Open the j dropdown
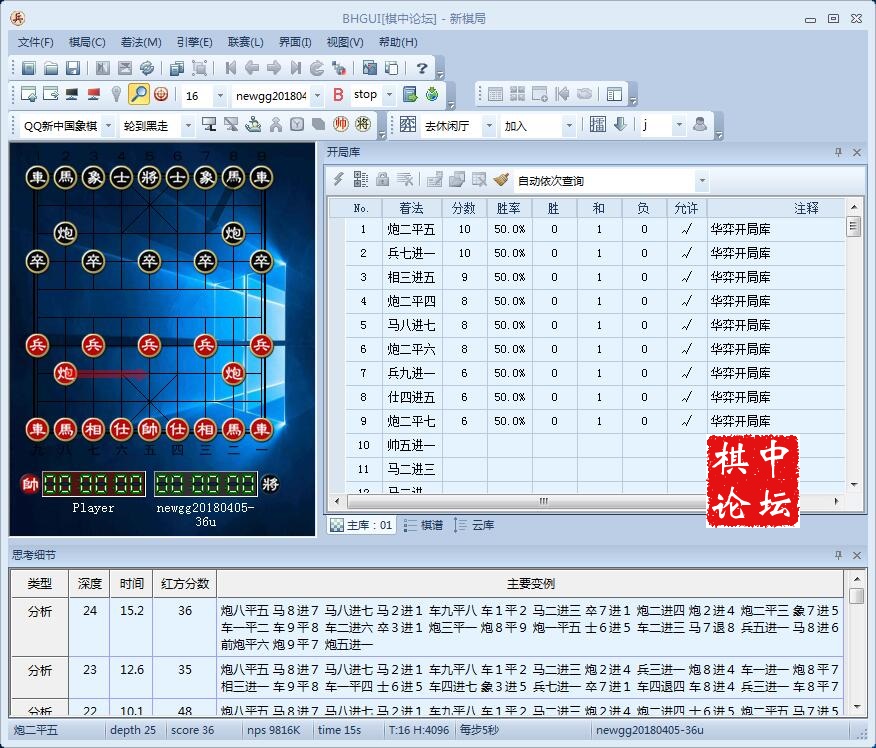The width and height of the screenshot is (876, 748). 679,126
